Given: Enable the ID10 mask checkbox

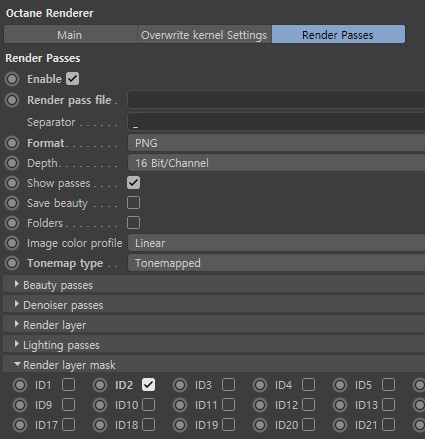Looking at the screenshot, I should 148,405.
